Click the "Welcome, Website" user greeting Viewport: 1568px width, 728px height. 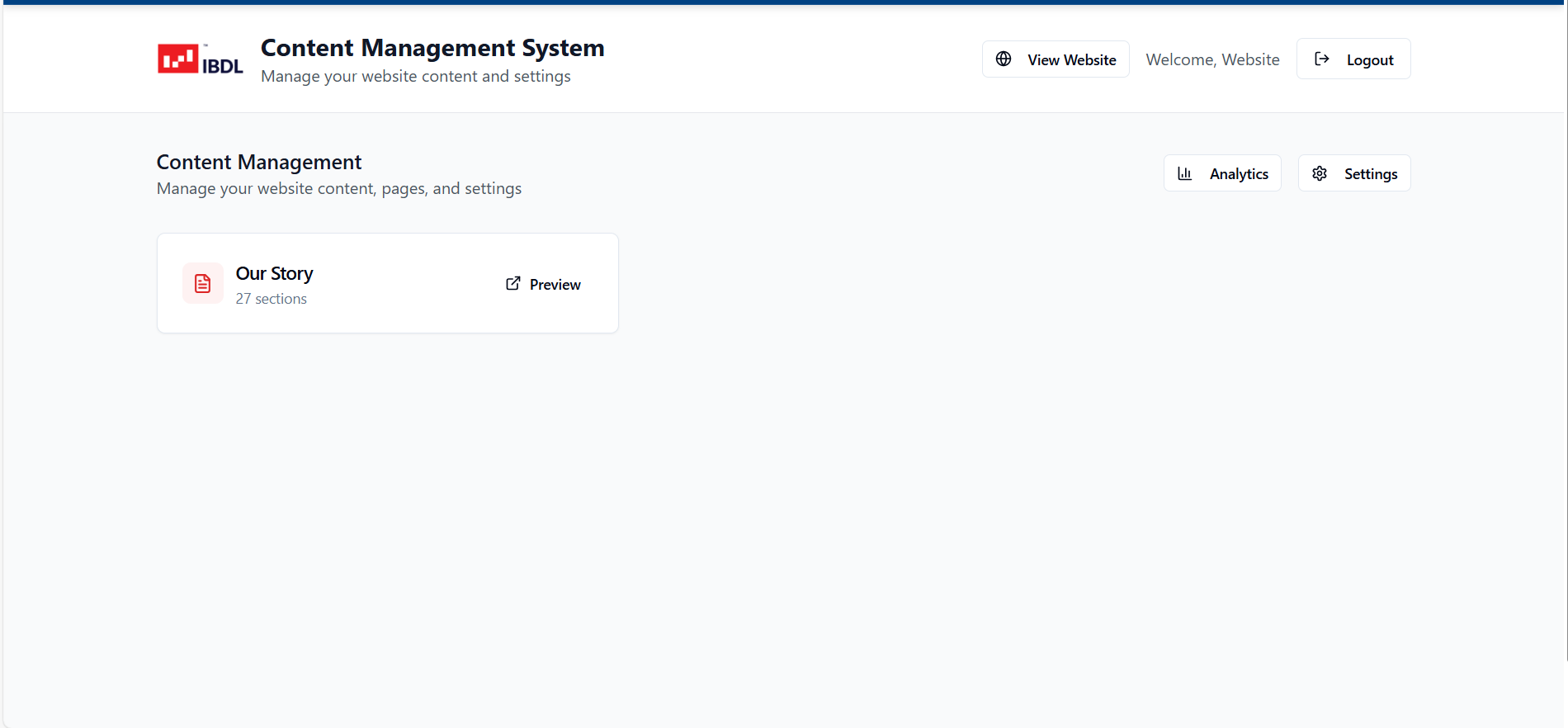coord(1212,59)
